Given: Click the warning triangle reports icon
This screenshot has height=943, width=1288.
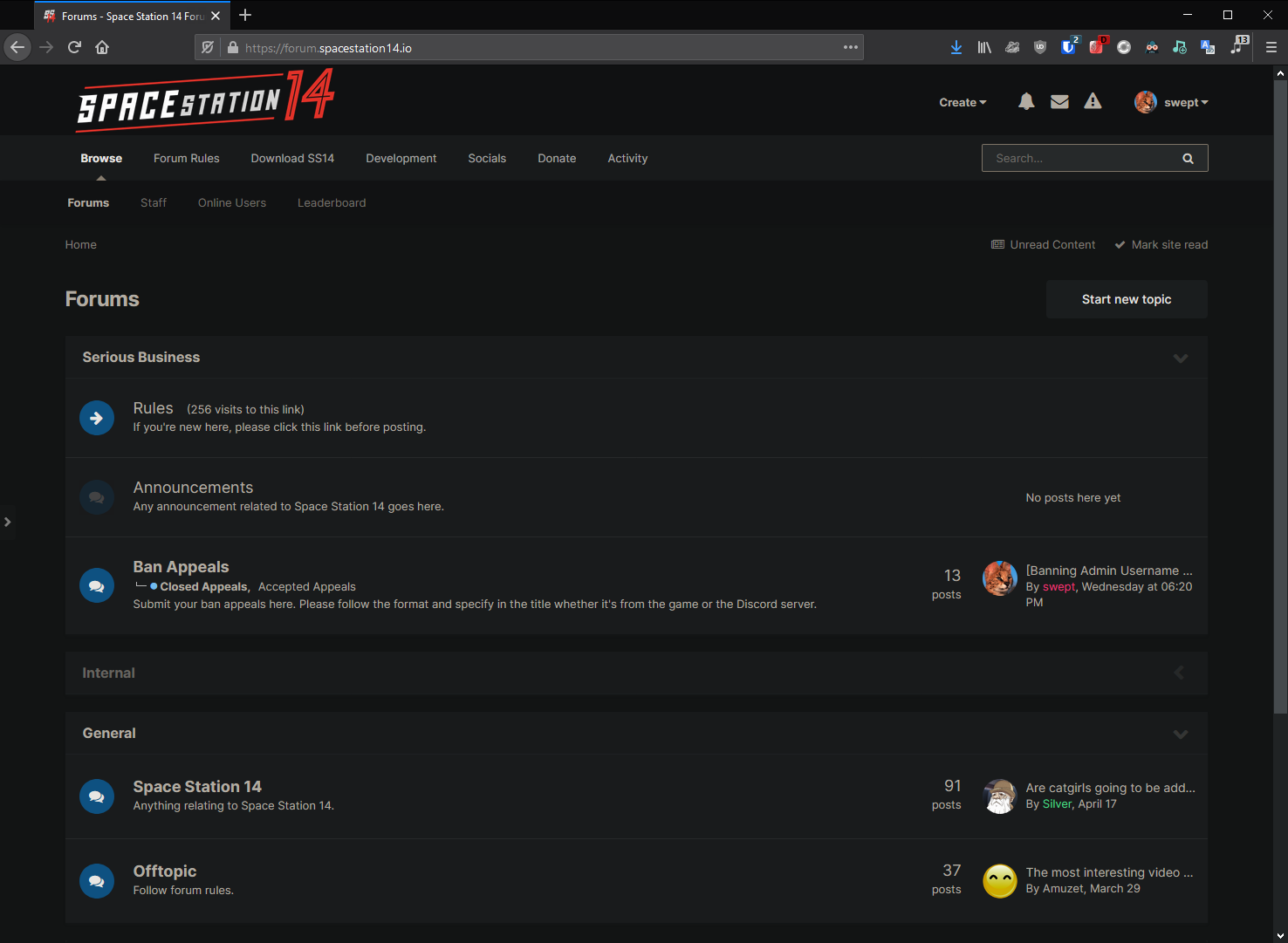Looking at the screenshot, I should pyautogui.click(x=1093, y=102).
